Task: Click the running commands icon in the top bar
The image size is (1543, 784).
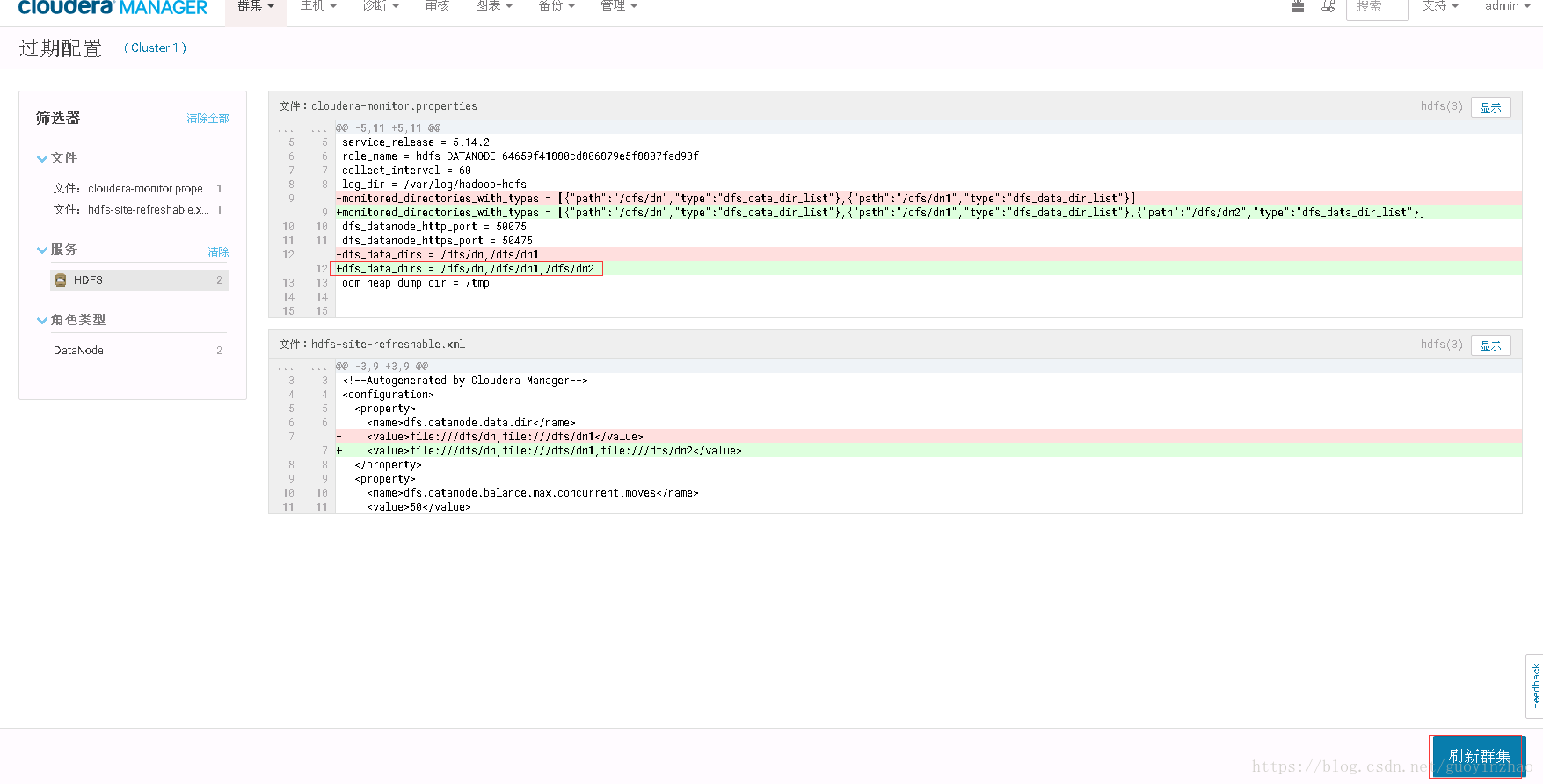Action: 1328,6
